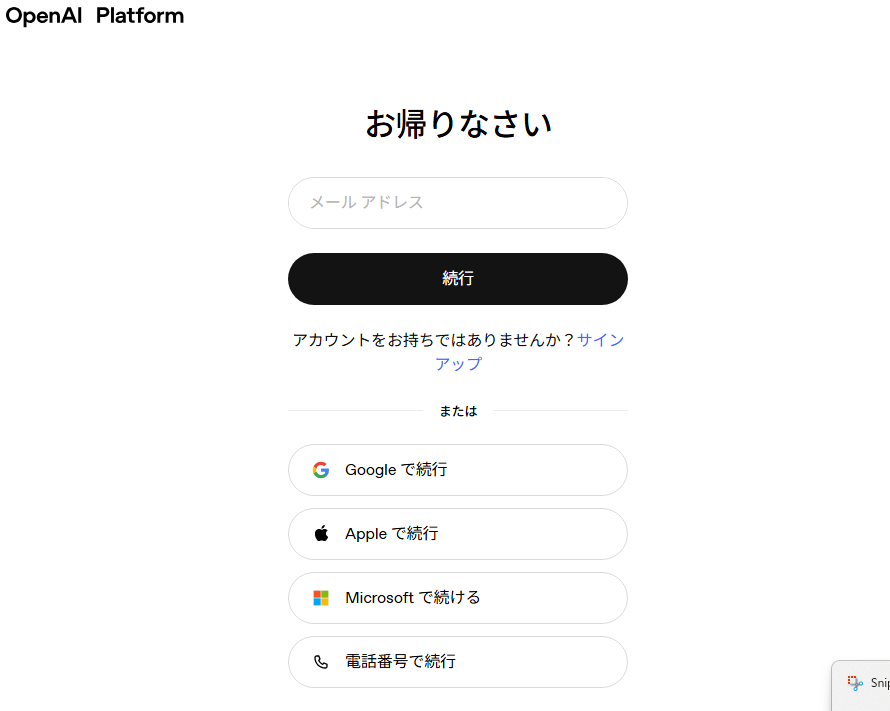
Task: Continue with the Google で続行 button
Action: click(x=457, y=470)
